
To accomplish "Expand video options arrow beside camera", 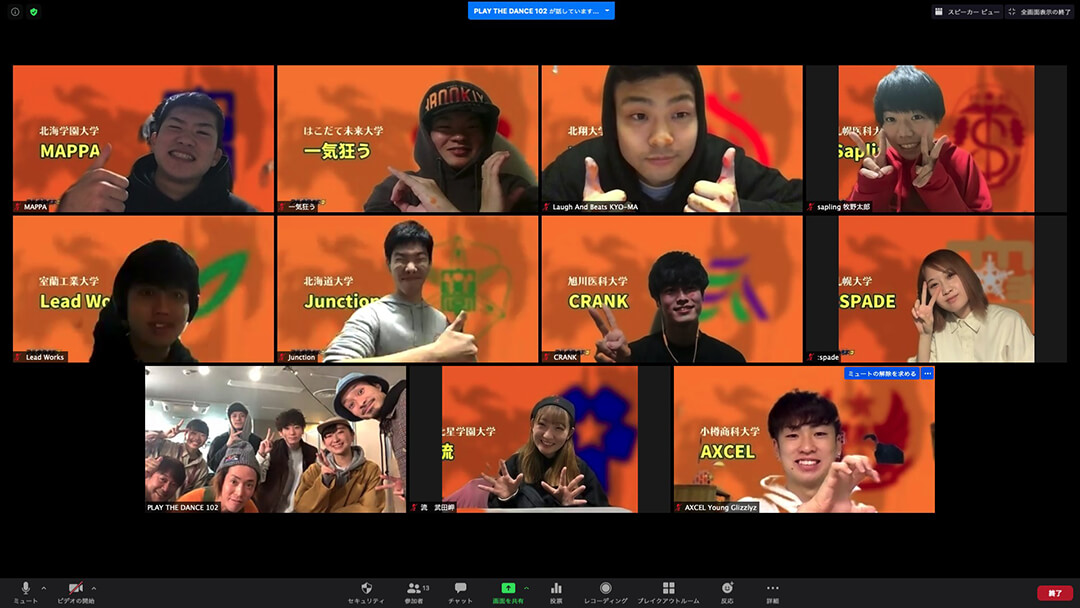I will (x=94, y=587).
